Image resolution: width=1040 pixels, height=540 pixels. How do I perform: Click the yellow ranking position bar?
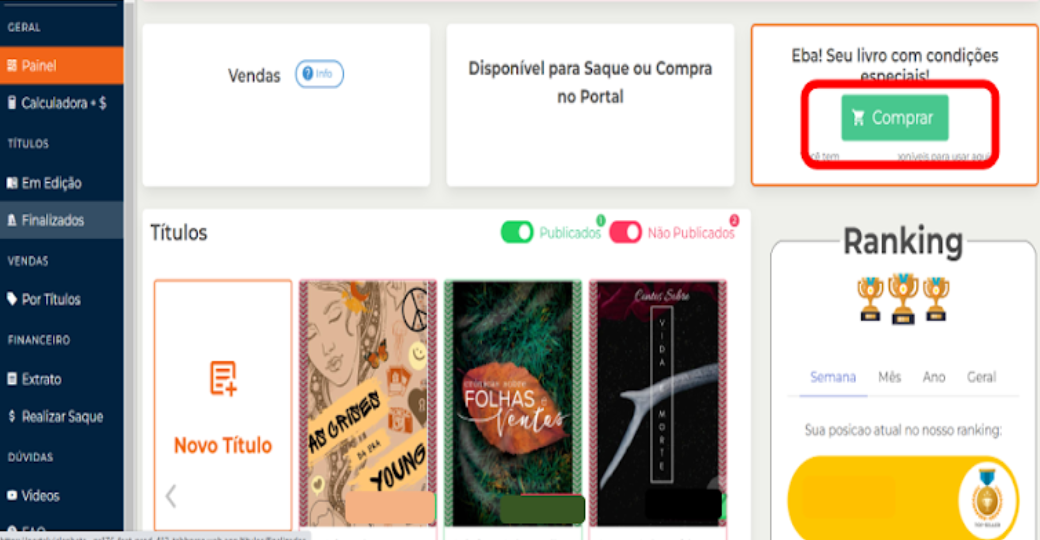click(x=903, y=498)
